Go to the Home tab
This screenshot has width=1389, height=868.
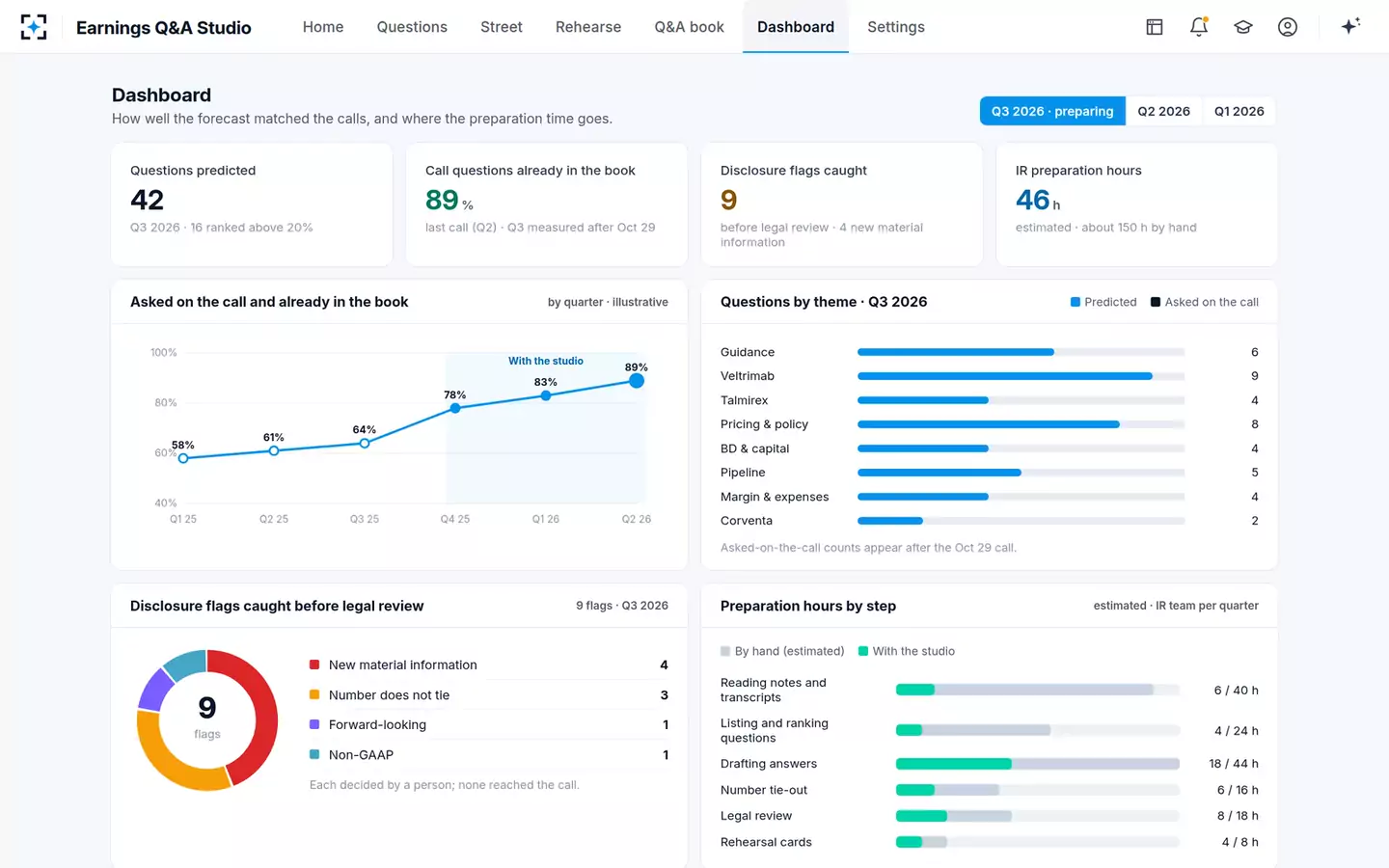323,27
